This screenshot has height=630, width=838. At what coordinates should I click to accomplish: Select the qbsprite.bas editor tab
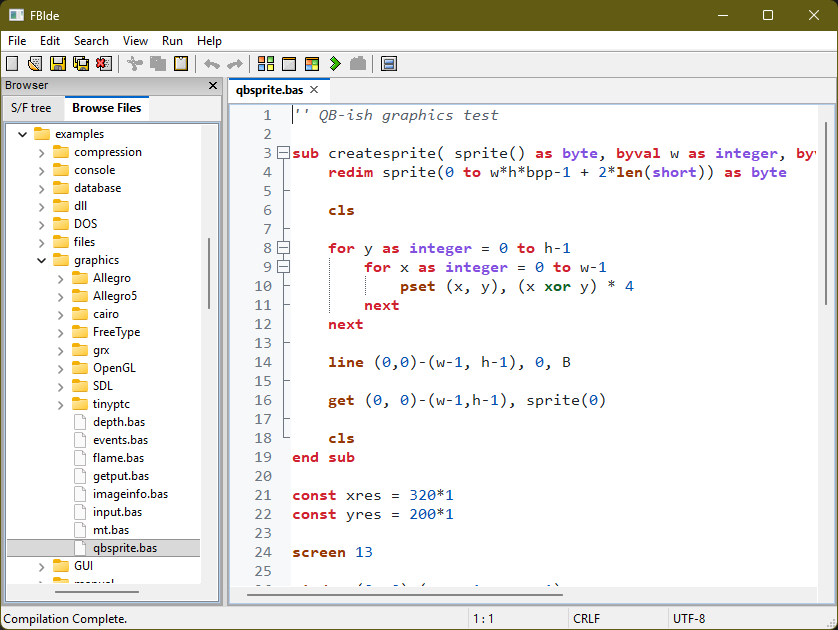pyautogui.click(x=269, y=90)
